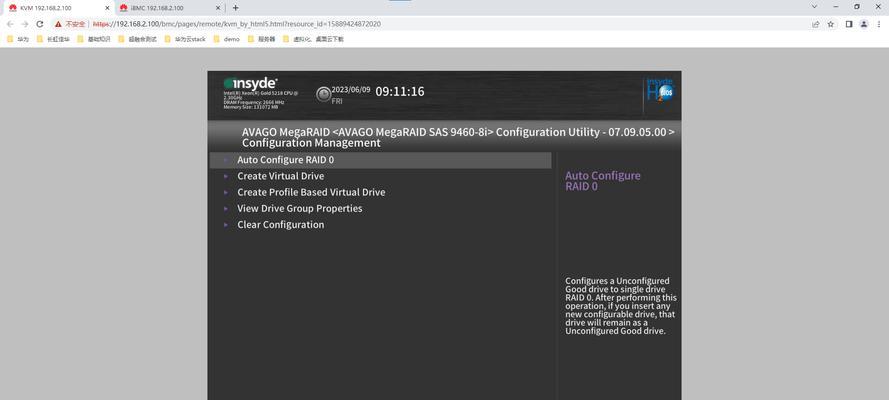Open the 基础知识 bookmark folder
Image resolution: width=889 pixels, height=400 pixels.
click(x=94, y=40)
